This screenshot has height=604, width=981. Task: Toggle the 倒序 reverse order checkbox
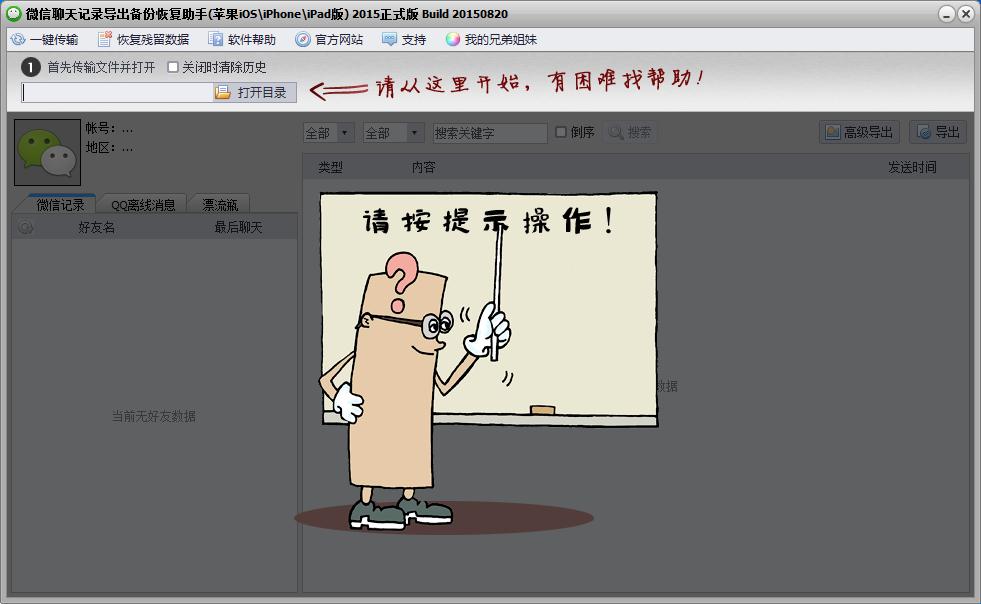pos(561,132)
